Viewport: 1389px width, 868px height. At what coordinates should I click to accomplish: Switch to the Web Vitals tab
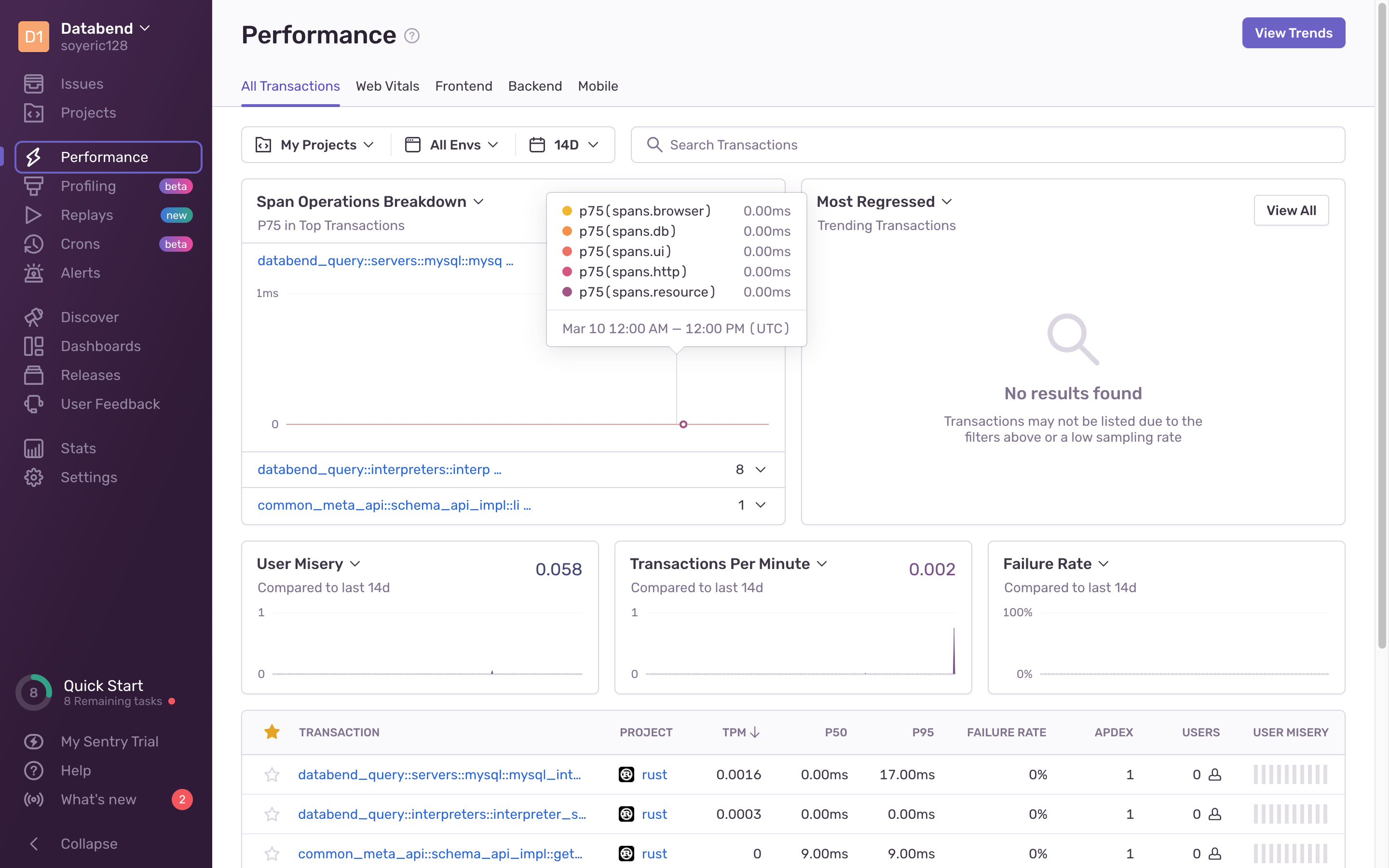coord(387,86)
